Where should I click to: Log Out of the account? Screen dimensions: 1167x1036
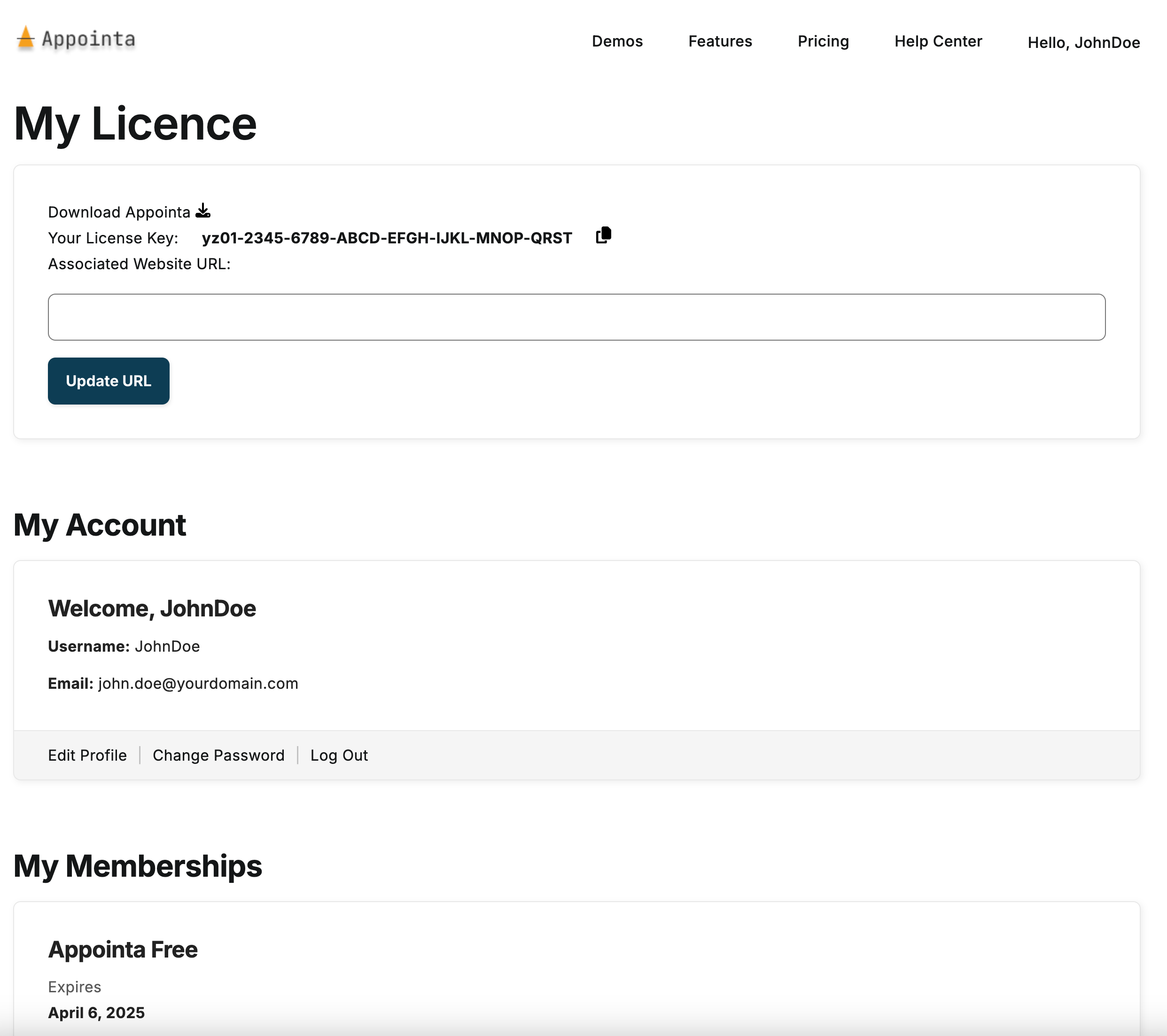tap(339, 755)
